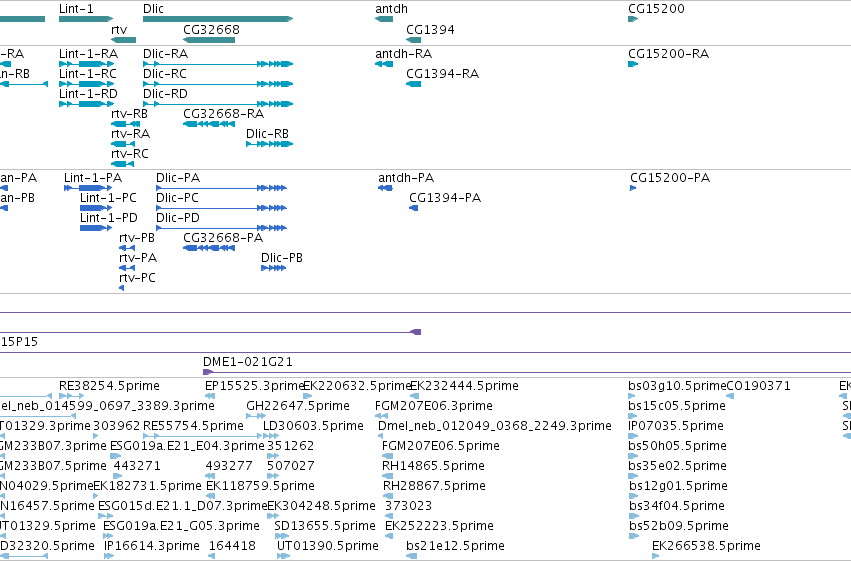This screenshot has width=851, height=561.
Task: Click the FGM207E06.3prime EST label
Action: [x=434, y=406]
